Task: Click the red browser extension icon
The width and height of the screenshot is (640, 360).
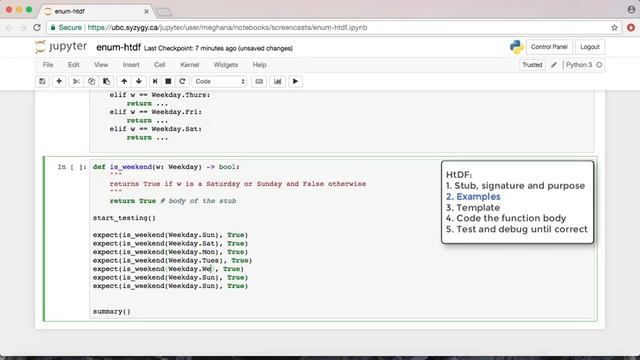Action: click(631, 27)
